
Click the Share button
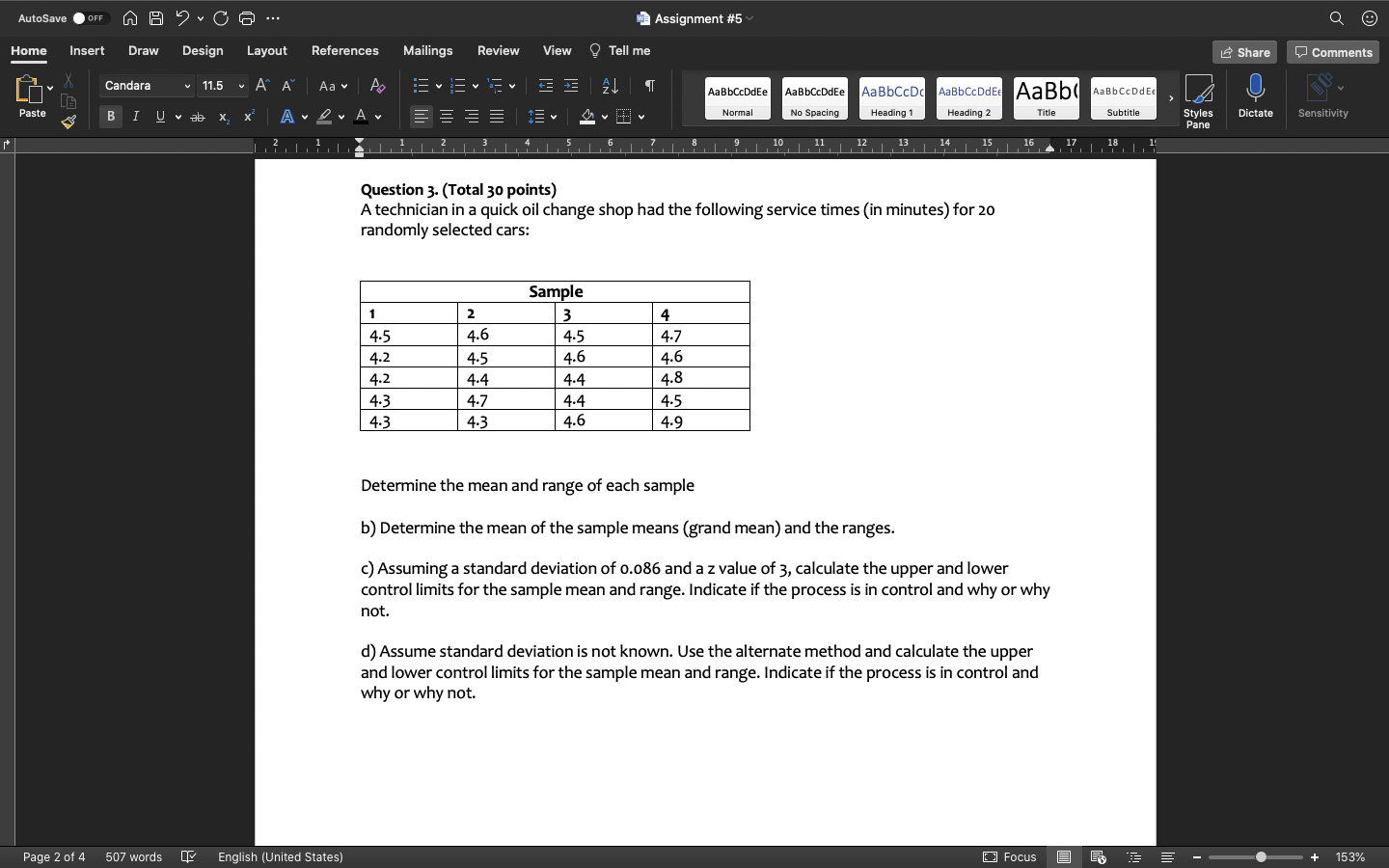(1245, 52)
